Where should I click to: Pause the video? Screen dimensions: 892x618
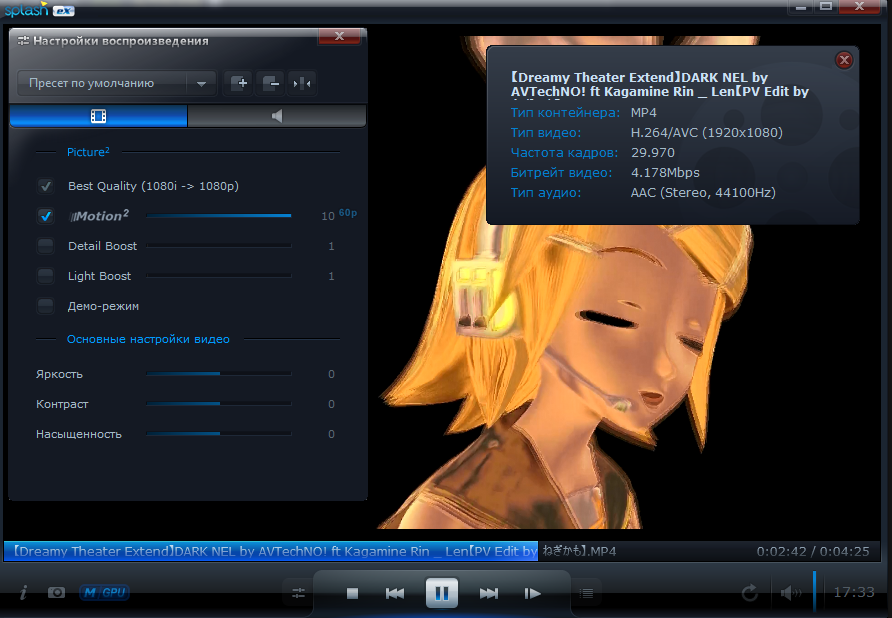(442, 592)
